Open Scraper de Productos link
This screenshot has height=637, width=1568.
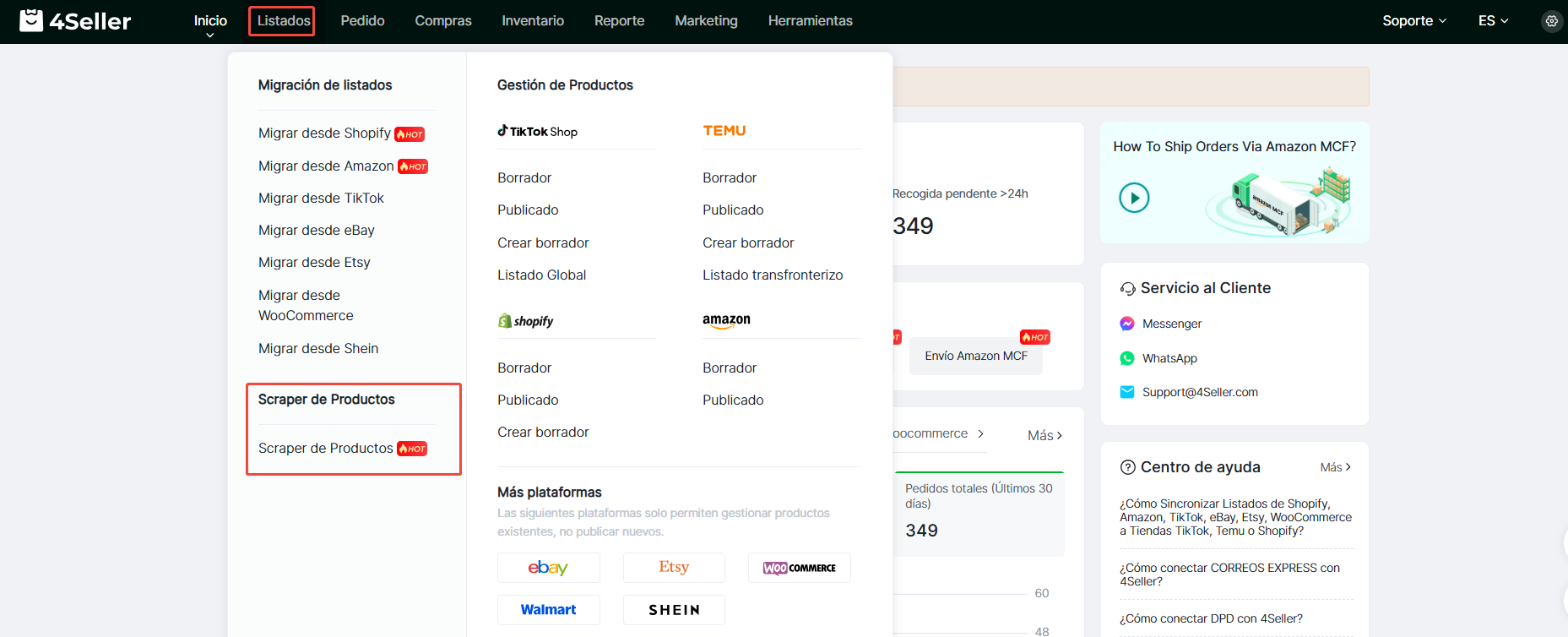tap(325, 449)
